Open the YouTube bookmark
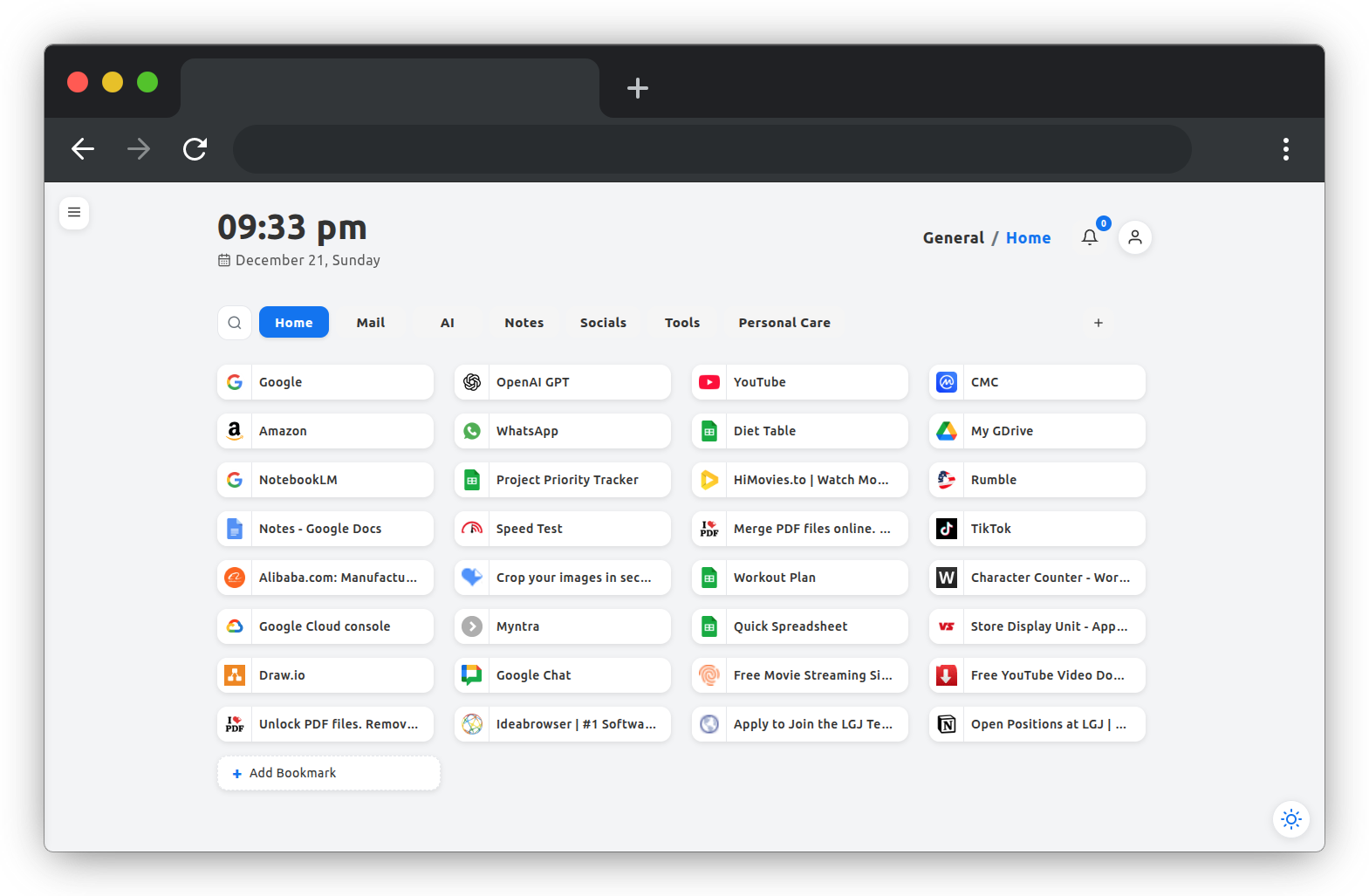This screenshot has height=896, width=1369. [x=799, y=382]
